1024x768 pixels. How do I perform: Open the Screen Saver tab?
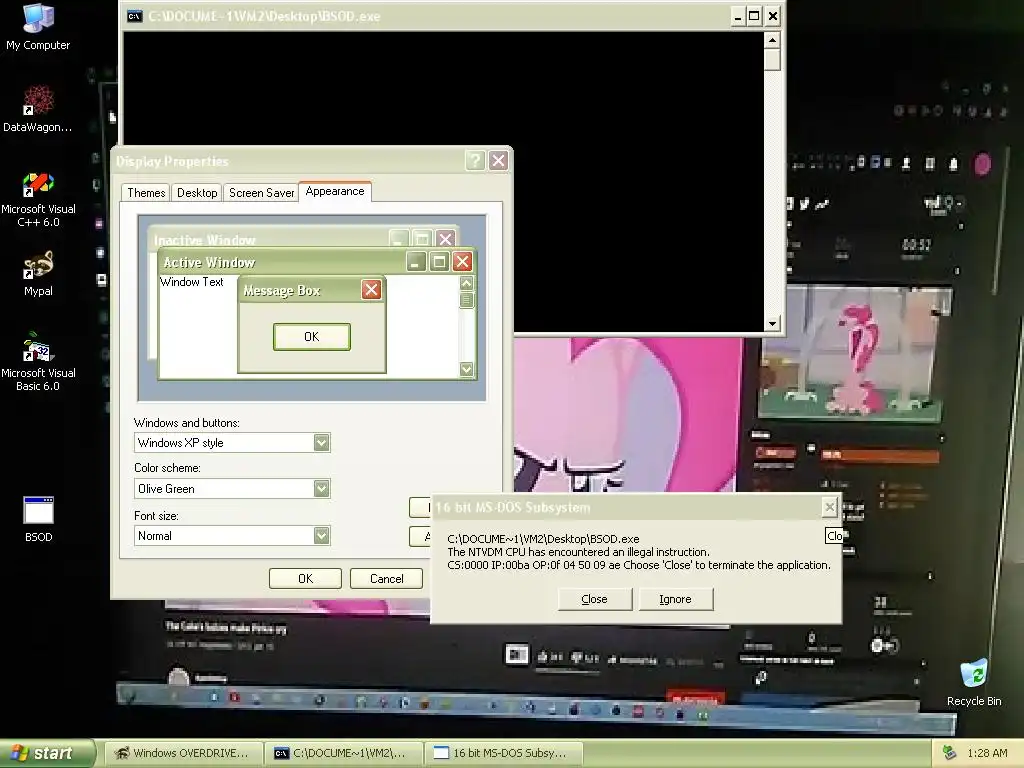[261, 193]
